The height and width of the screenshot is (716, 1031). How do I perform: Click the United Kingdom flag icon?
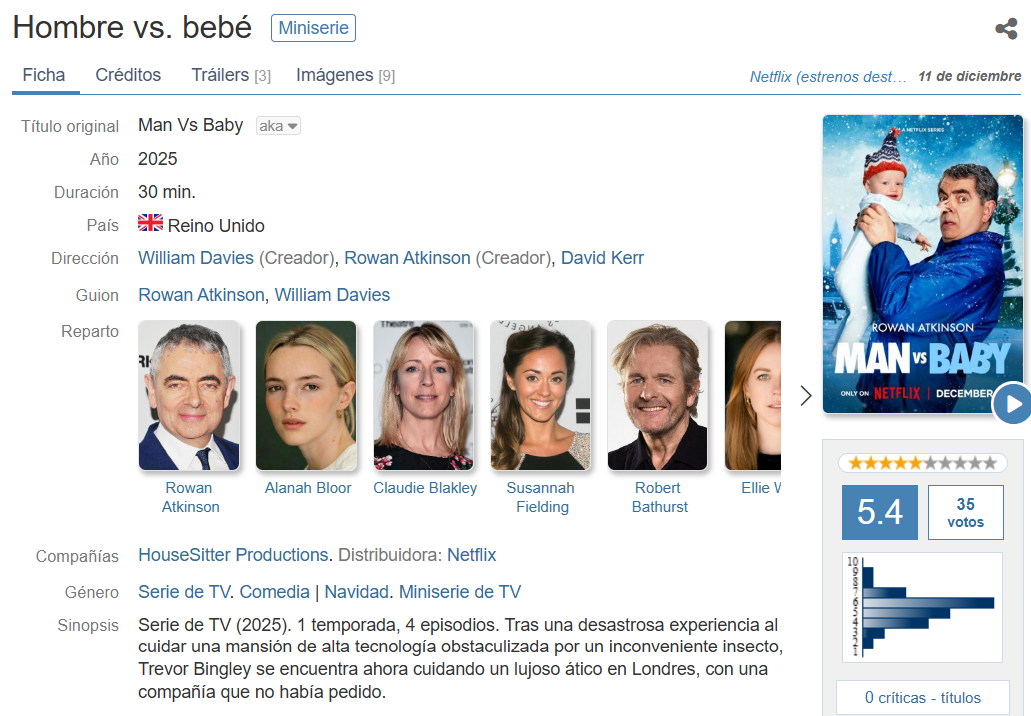coord(151,223)
